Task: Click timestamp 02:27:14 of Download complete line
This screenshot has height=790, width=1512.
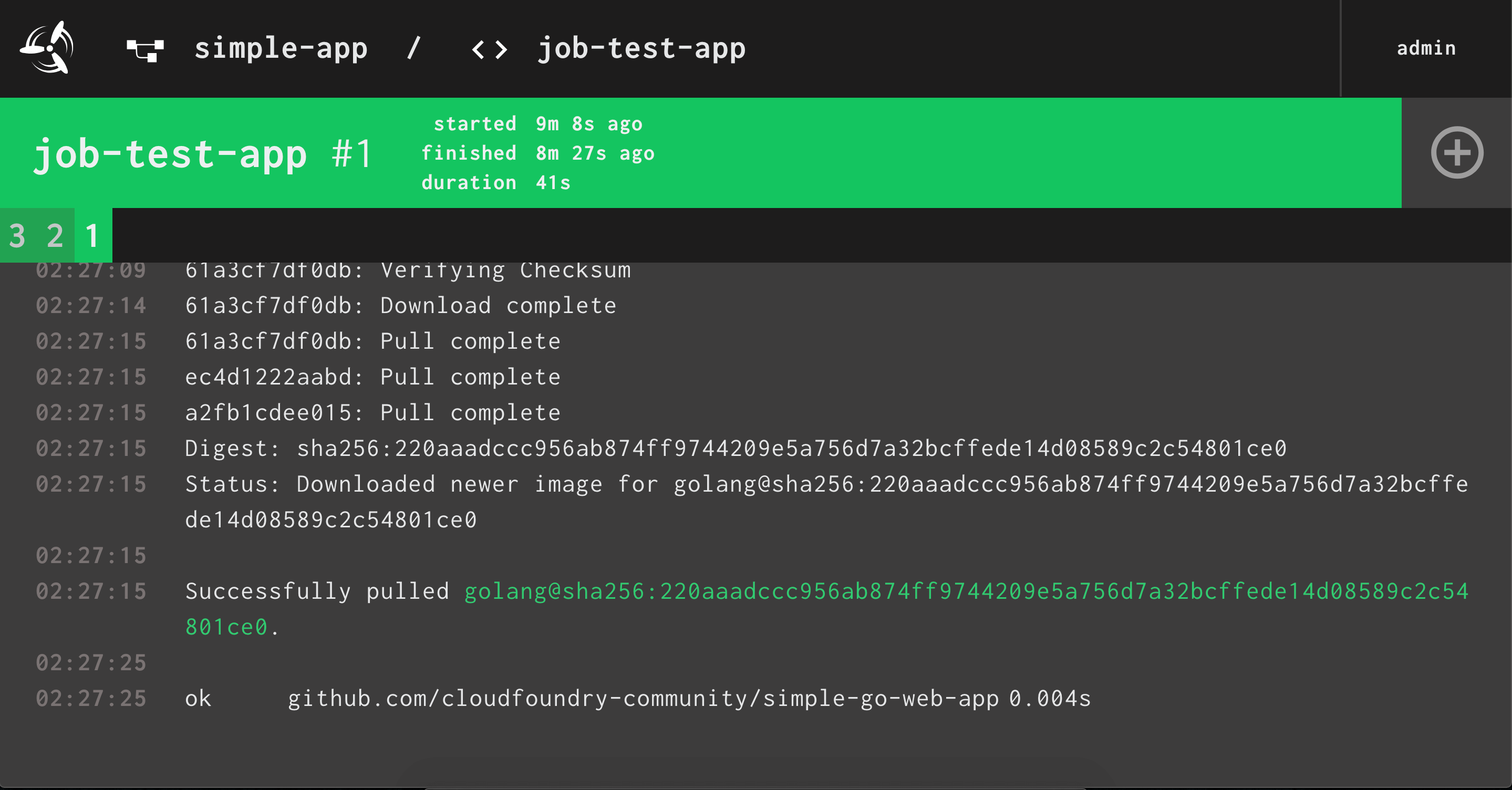Action: coord(91,306)
